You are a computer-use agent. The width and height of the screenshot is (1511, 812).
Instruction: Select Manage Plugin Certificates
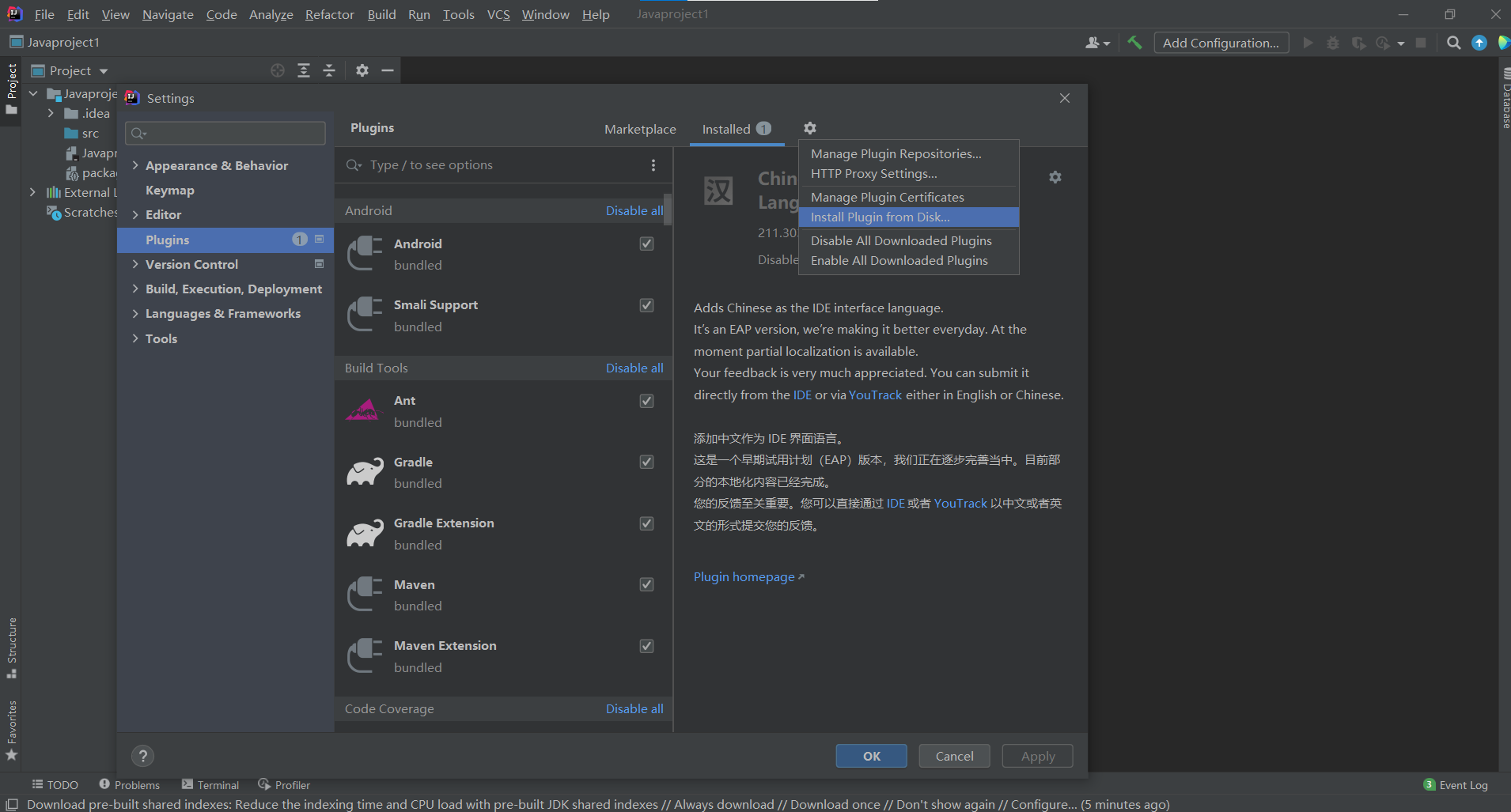pos(909,197)
